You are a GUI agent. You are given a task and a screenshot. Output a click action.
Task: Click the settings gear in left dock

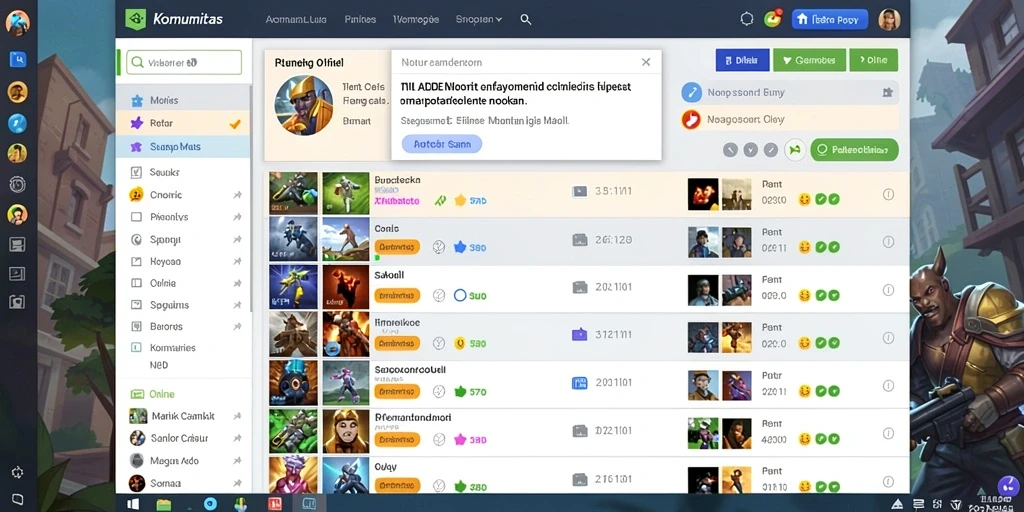point(17,472)
